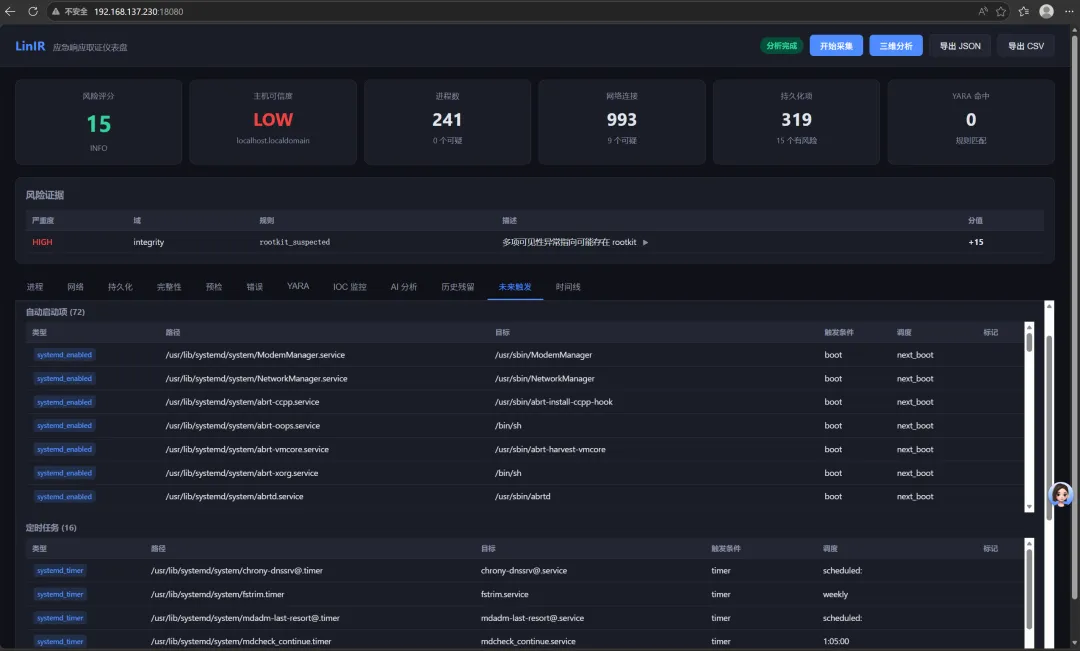Click the path /usr/lib/systemd/system/abrt-xorg.service
Image resolution: width=1080 pixels, height=651 pixels.
[x=242, y=473]
